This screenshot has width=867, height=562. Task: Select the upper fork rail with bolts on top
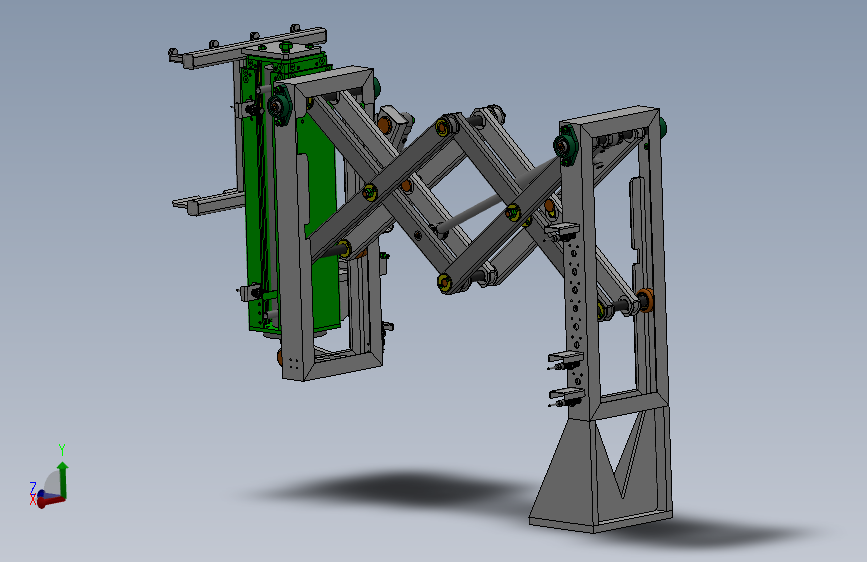[x=248, y=48]
